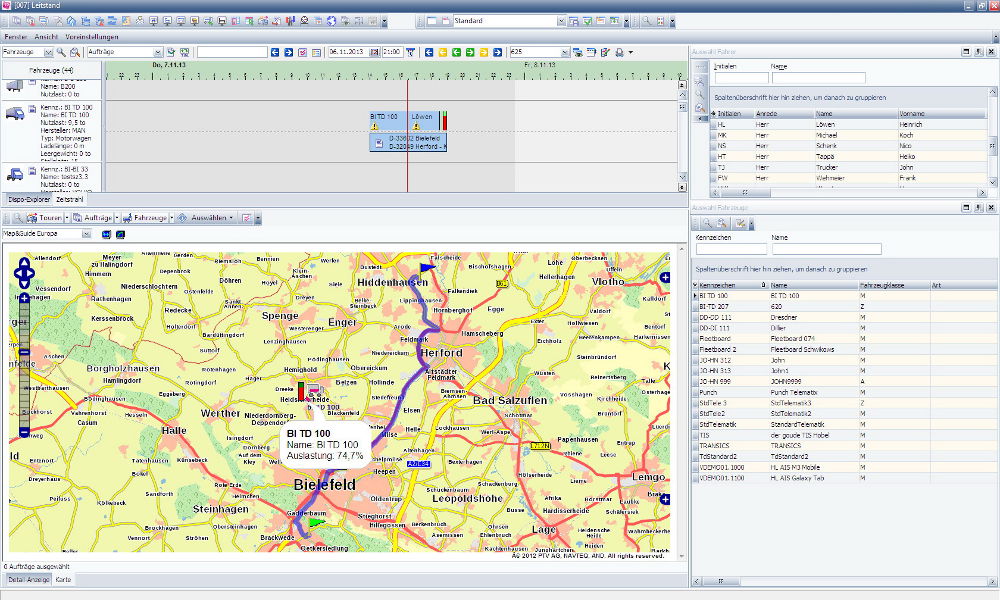Open the Fenster menu

[x=16, y=37]
